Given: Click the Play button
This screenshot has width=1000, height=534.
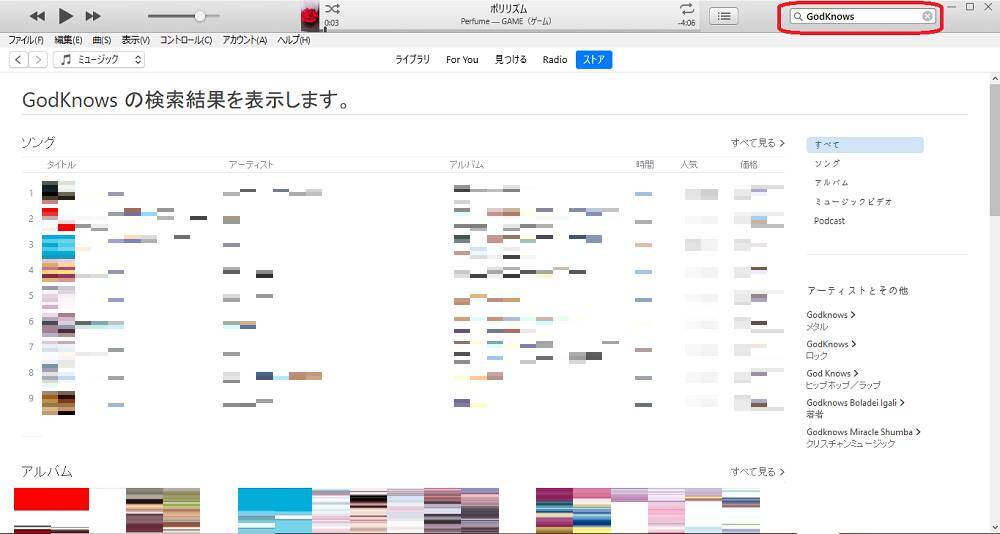Looking at the screenshot, I should click(66, 16).
